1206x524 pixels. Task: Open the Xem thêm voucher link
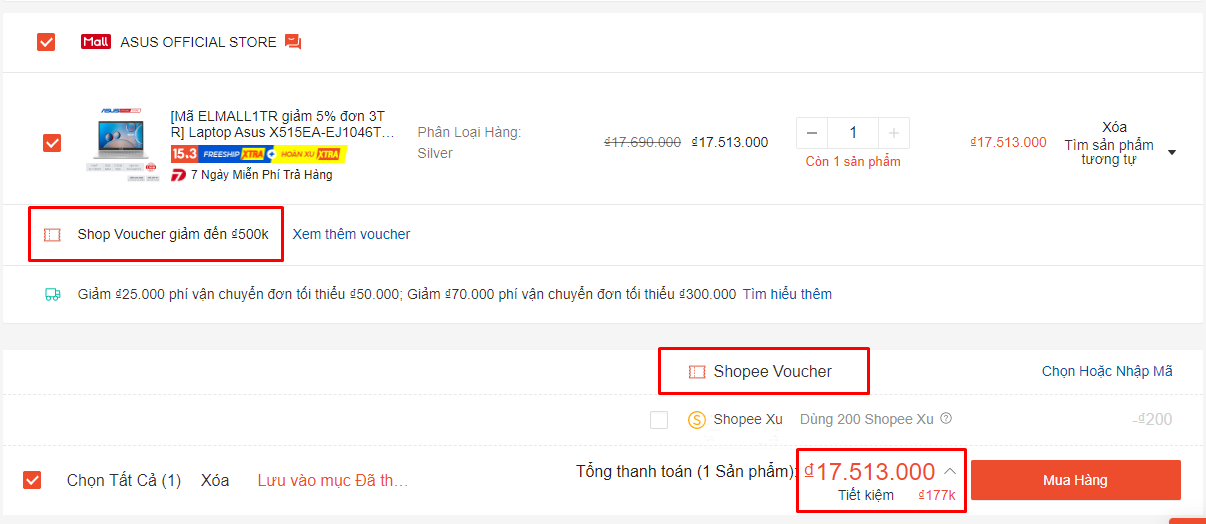coord(351,234)
